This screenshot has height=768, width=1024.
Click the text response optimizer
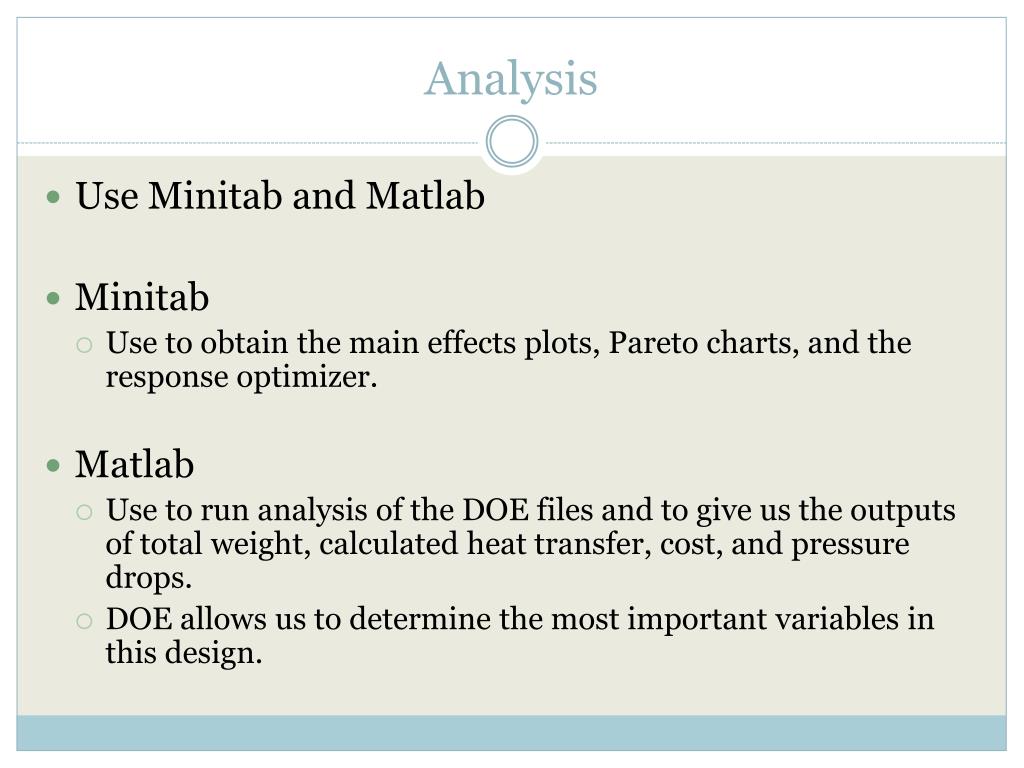[242, 378]
